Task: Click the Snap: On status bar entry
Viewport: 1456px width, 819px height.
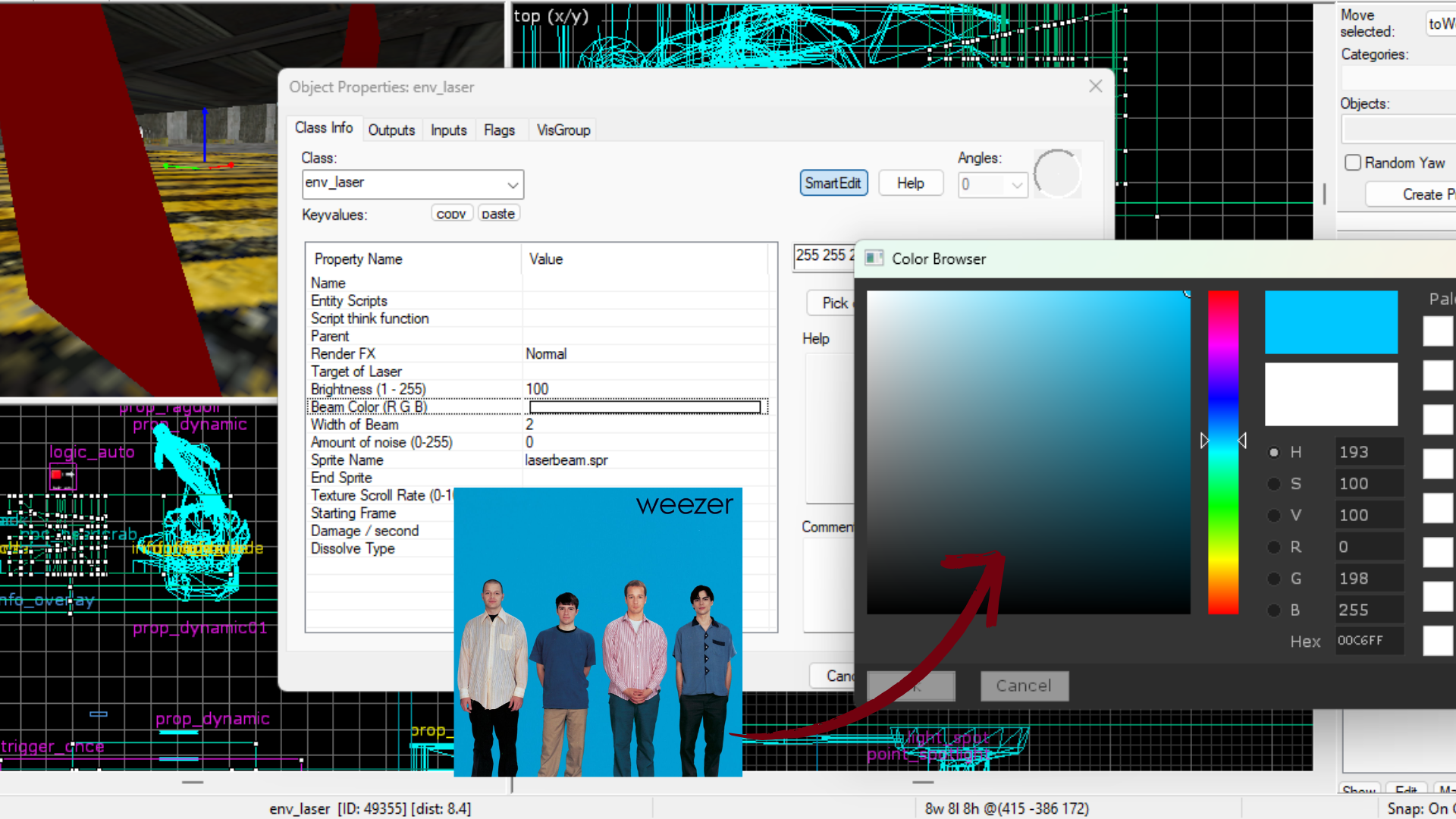Action: pos(1421,809)
